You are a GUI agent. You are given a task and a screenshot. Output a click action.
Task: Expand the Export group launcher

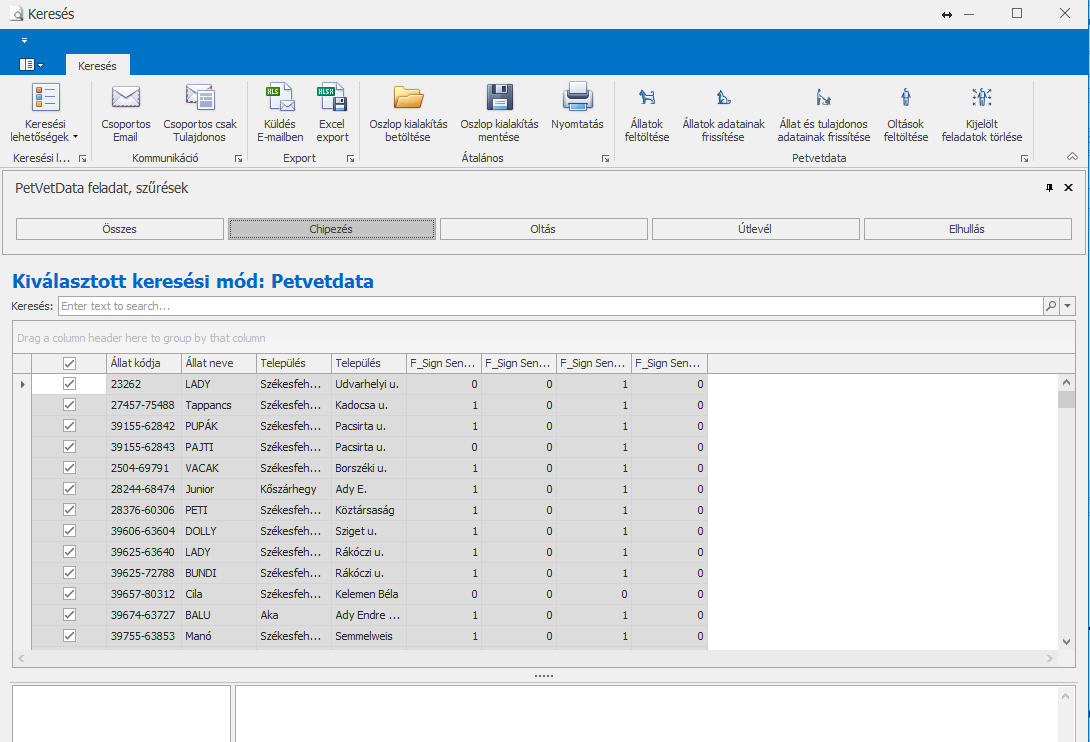(350, 159)
